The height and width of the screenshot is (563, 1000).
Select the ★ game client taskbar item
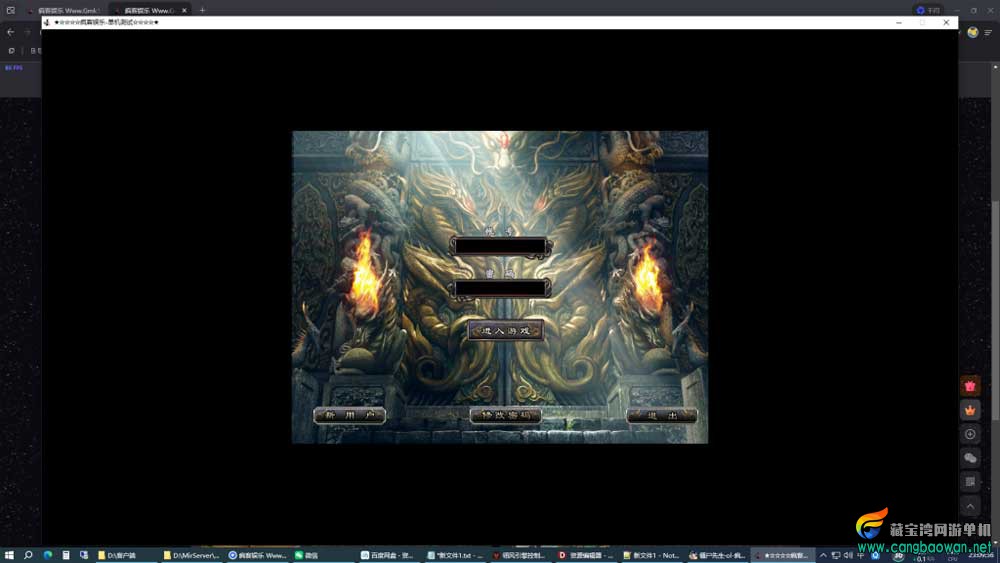coord(783,555)
